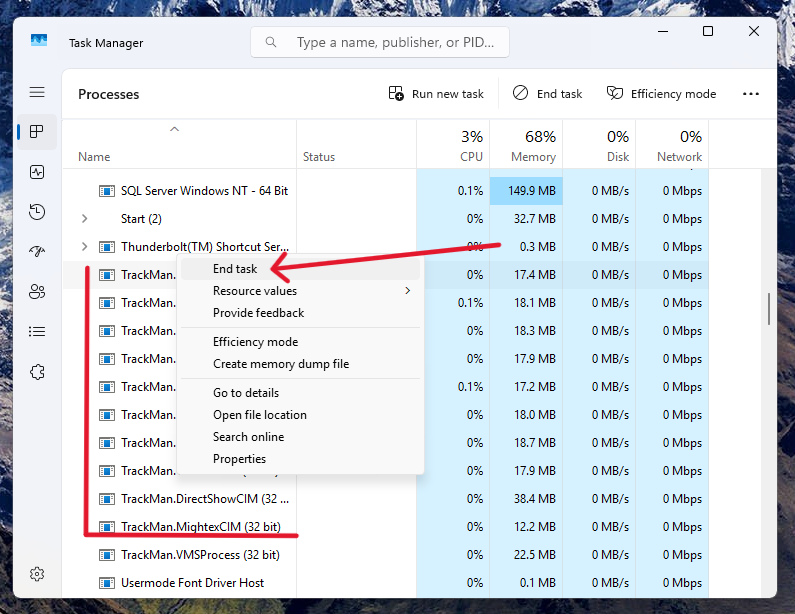Choose Create memory dump file

[x=300, y=364]
